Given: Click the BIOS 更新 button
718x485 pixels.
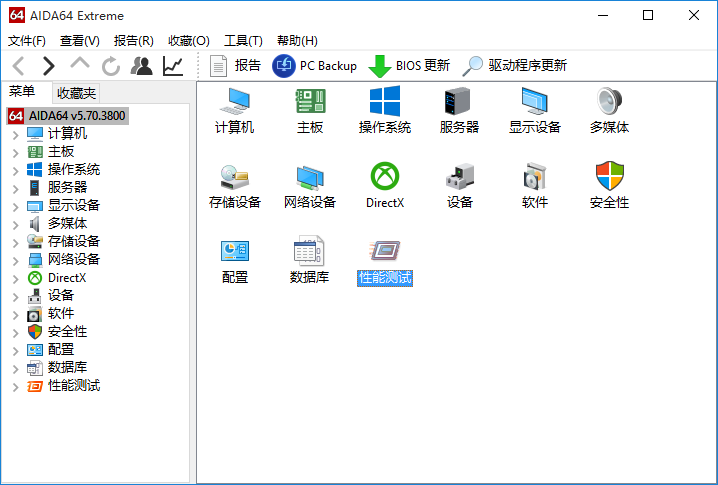Looking at the screenshot, I should pos(410,66).
